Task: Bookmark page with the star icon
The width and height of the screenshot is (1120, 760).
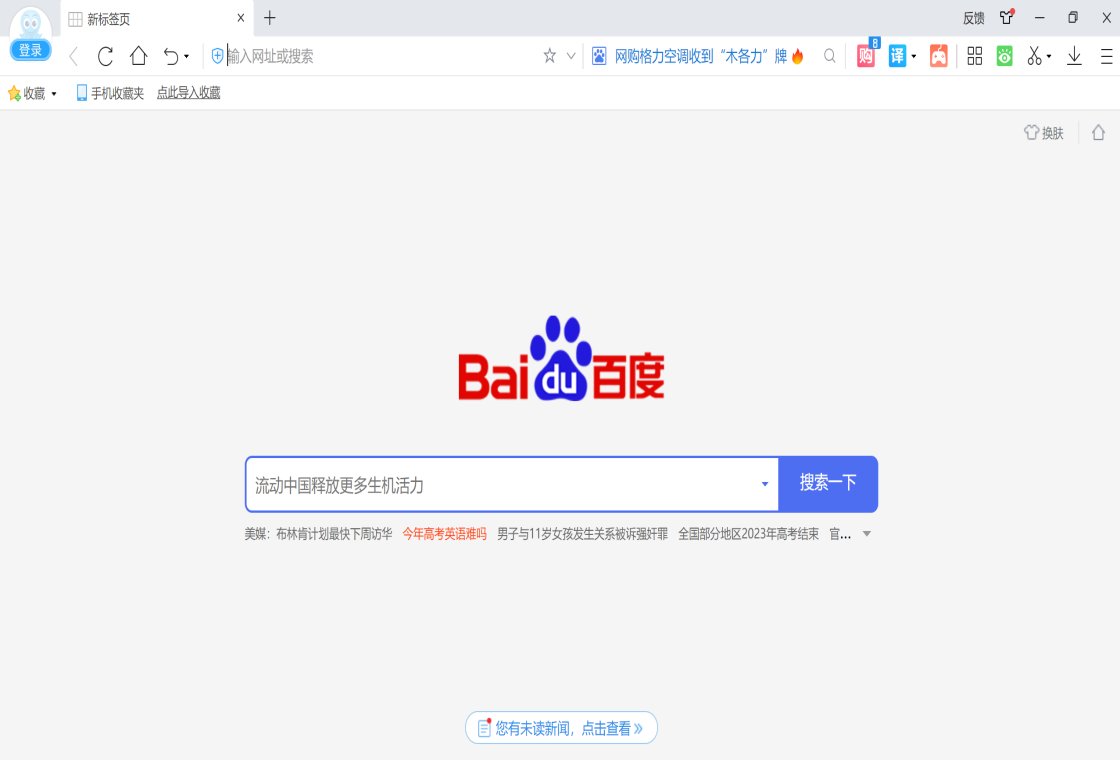Action: (x=549, y=56)
